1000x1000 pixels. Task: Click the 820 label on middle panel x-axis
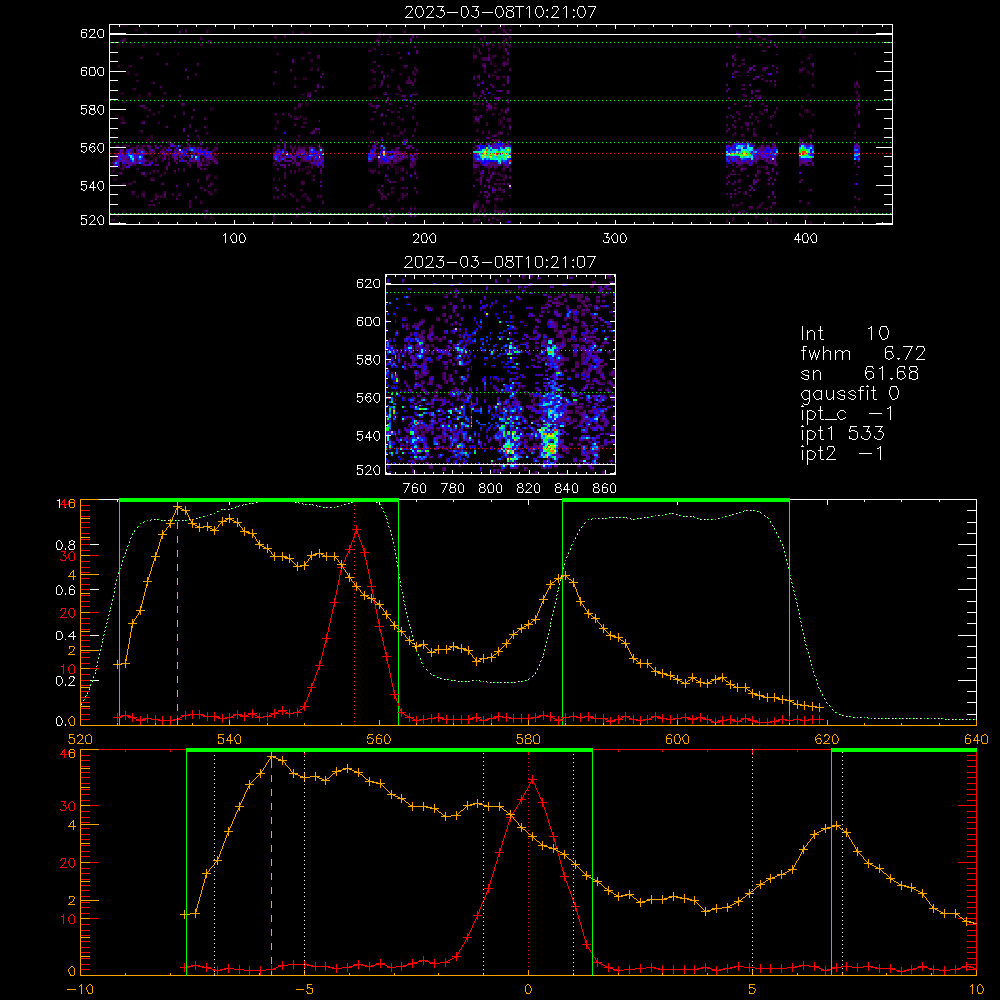(529, 489)
